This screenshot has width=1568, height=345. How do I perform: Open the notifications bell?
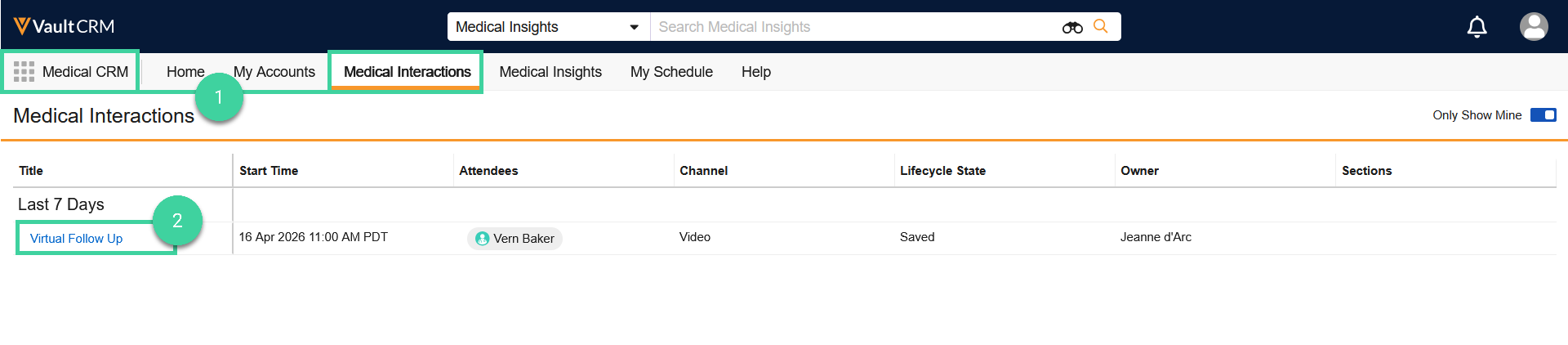coord(1477,27)
